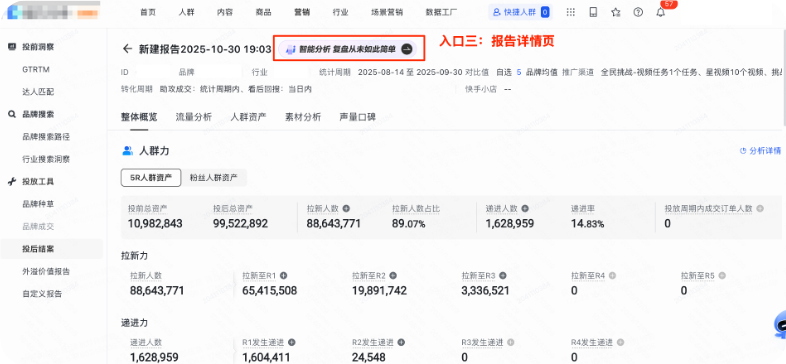Viewport: 786px width, 364px height.
Task: Click the 投前总资产 value 10,982,843
Action: (155, 224)
